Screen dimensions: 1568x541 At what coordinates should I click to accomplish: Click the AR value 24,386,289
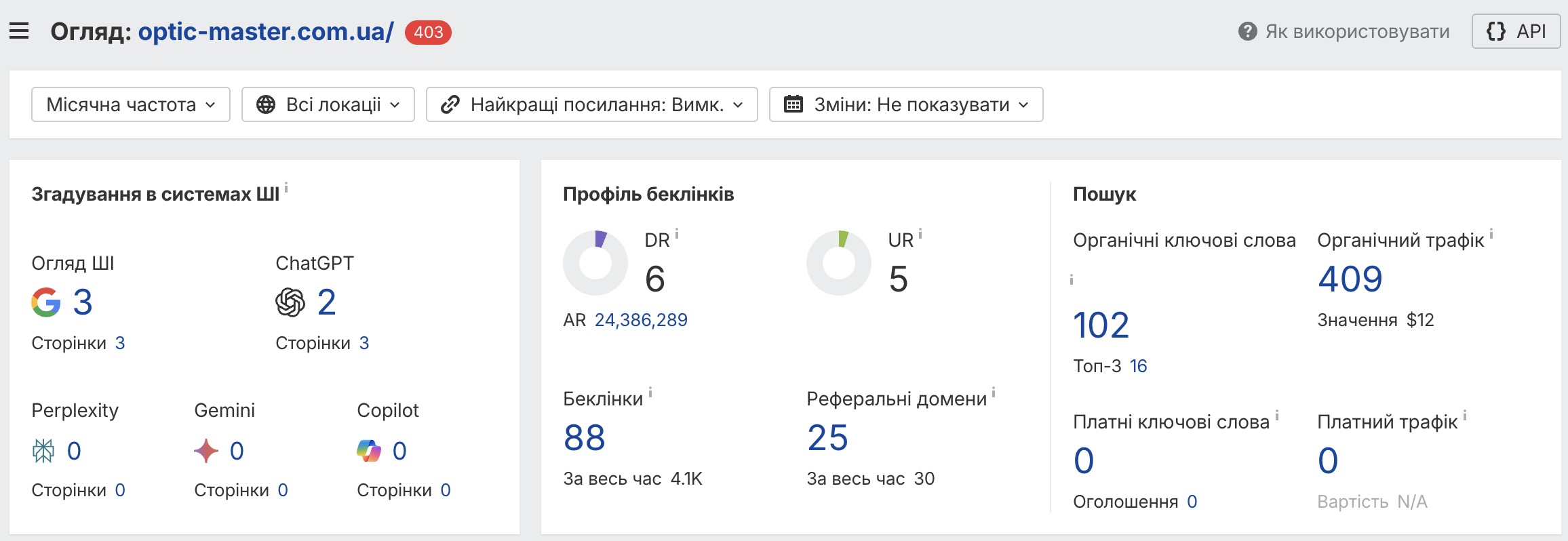pyautogui.click(x=641, y=320)
